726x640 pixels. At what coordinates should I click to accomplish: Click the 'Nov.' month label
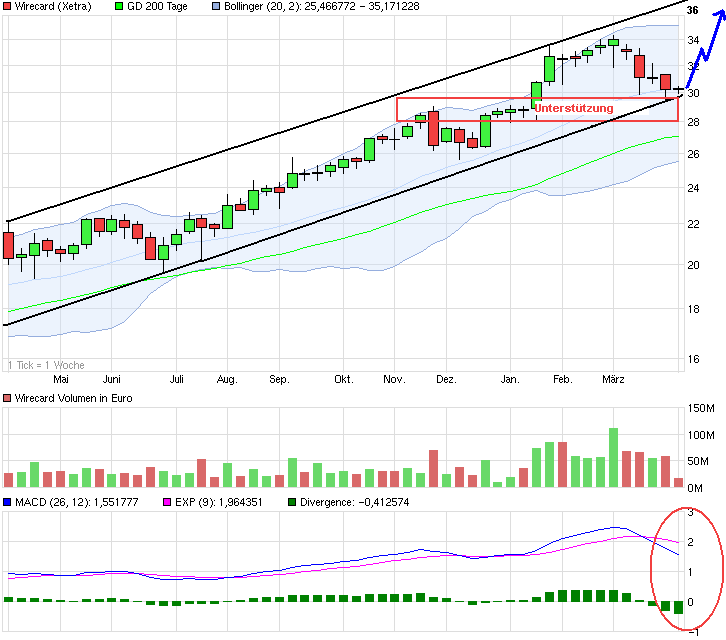[x=394, y=379]
